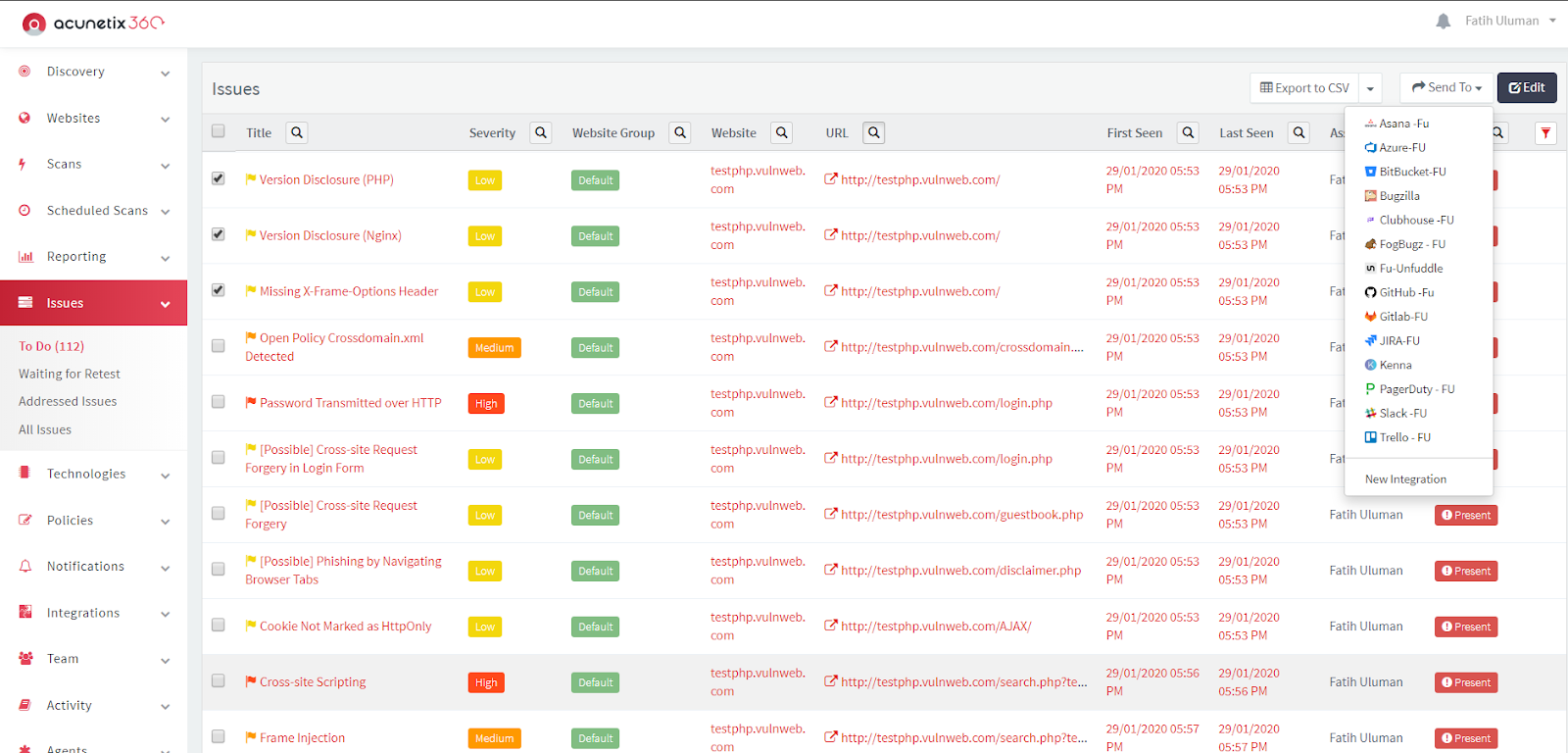Click the search icon beside Last Seen
This screenshot has height=753, width=1568.
coord(1299,132)
